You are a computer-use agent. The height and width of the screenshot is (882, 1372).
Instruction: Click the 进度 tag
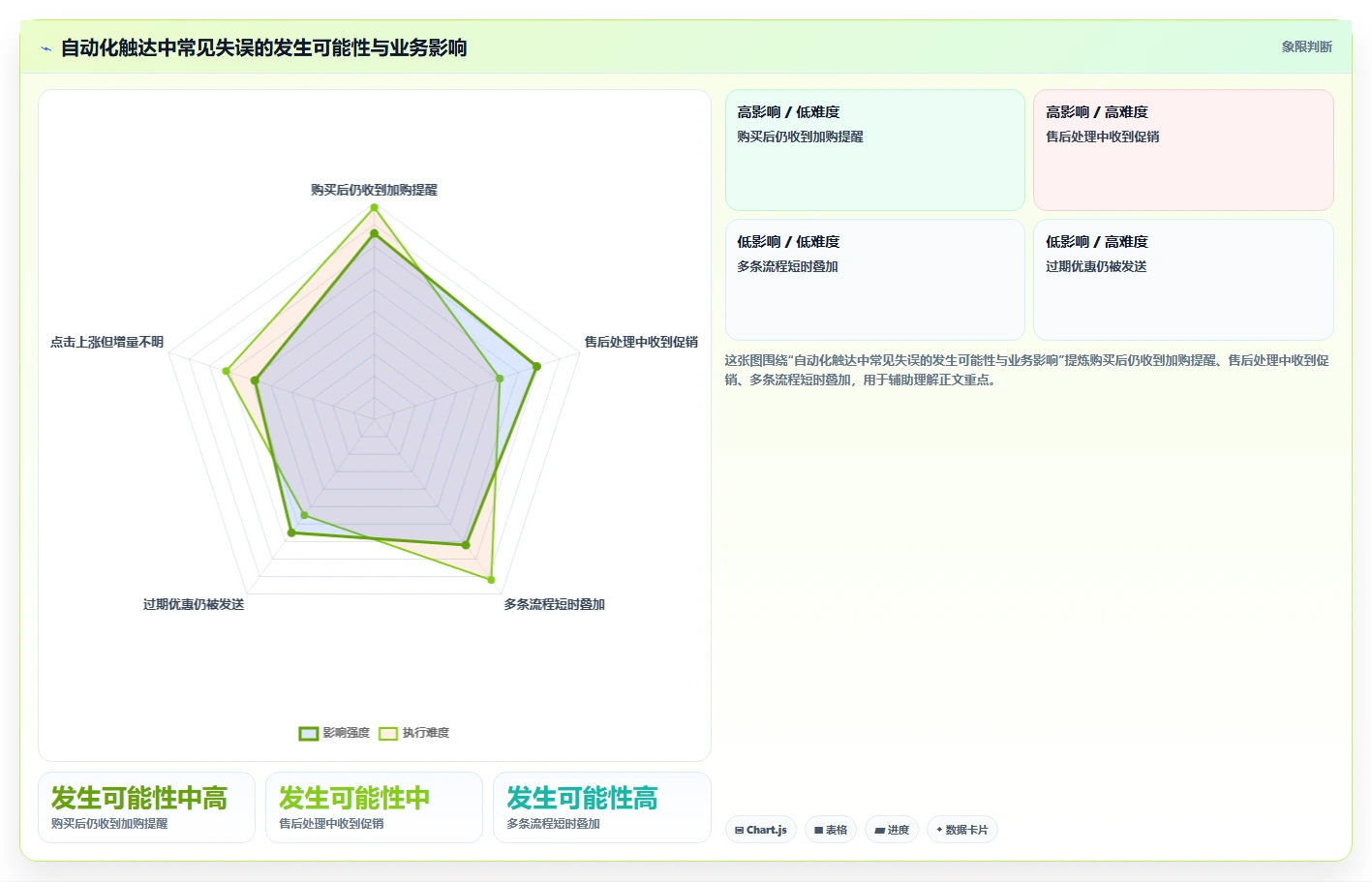pos(892,830)
